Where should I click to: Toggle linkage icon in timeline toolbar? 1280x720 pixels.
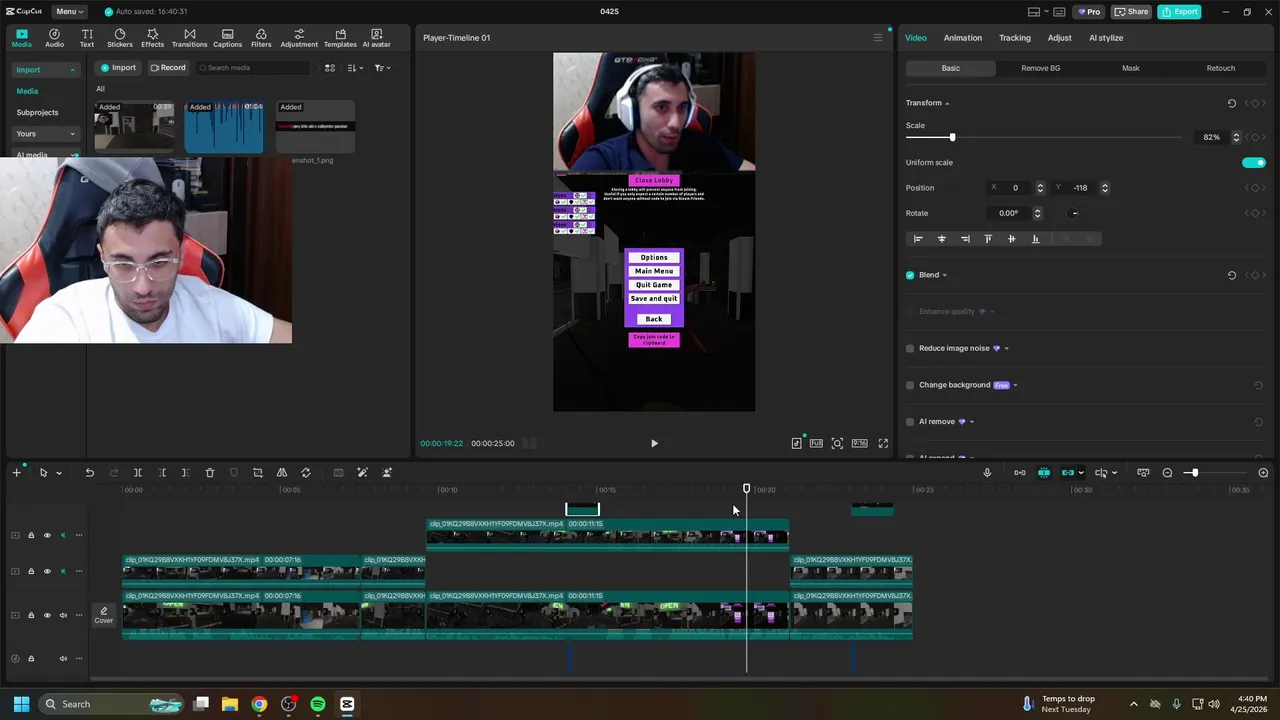click(1068, 473)
